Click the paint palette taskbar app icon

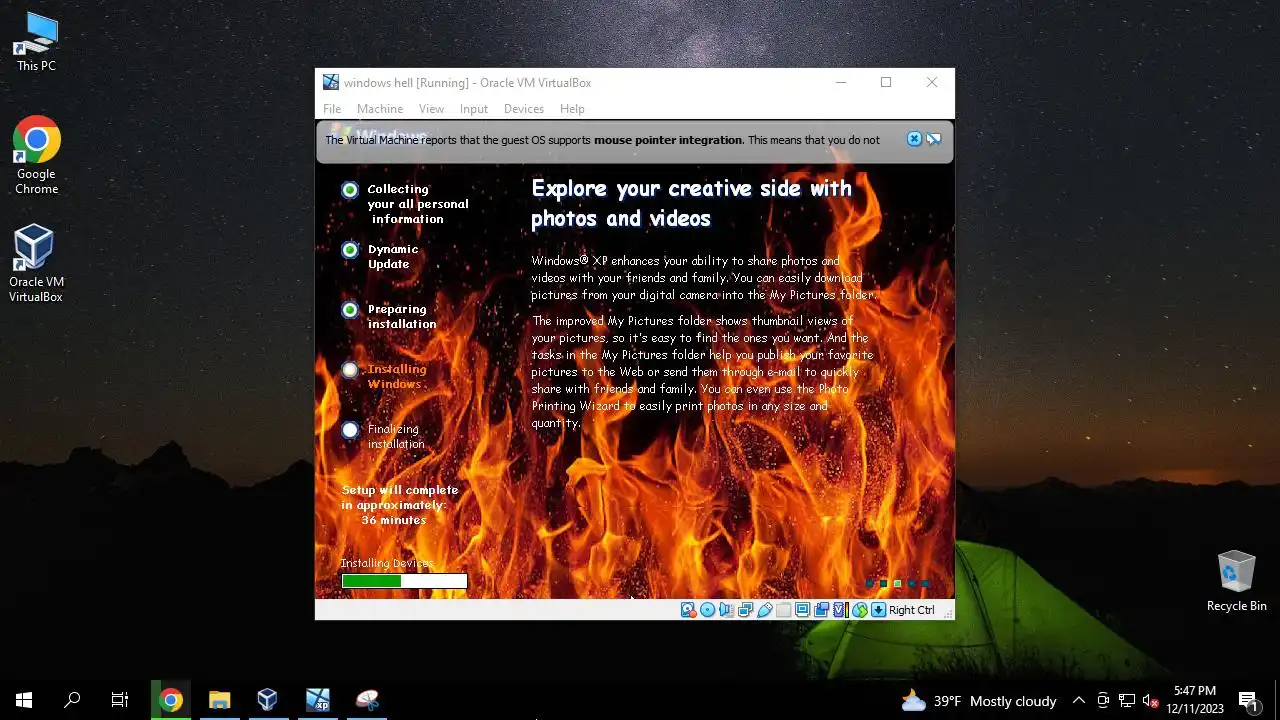click(367, 700)
